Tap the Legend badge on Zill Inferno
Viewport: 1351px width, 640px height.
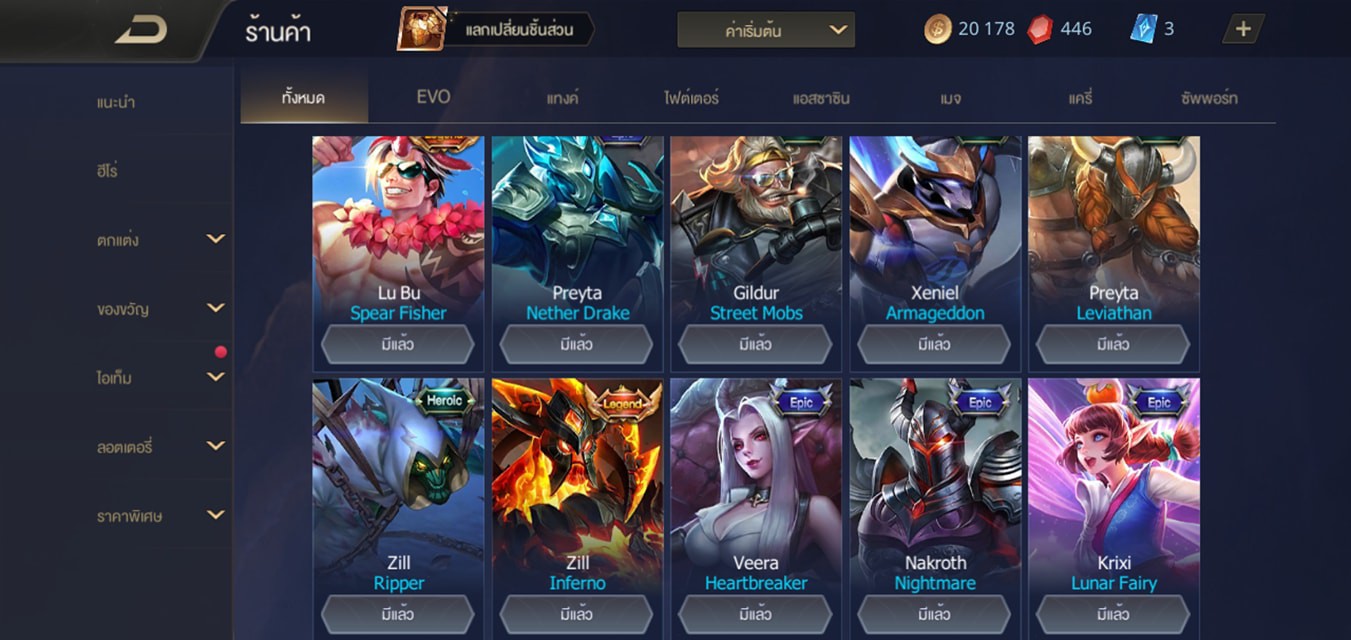[x=623, y=403]
